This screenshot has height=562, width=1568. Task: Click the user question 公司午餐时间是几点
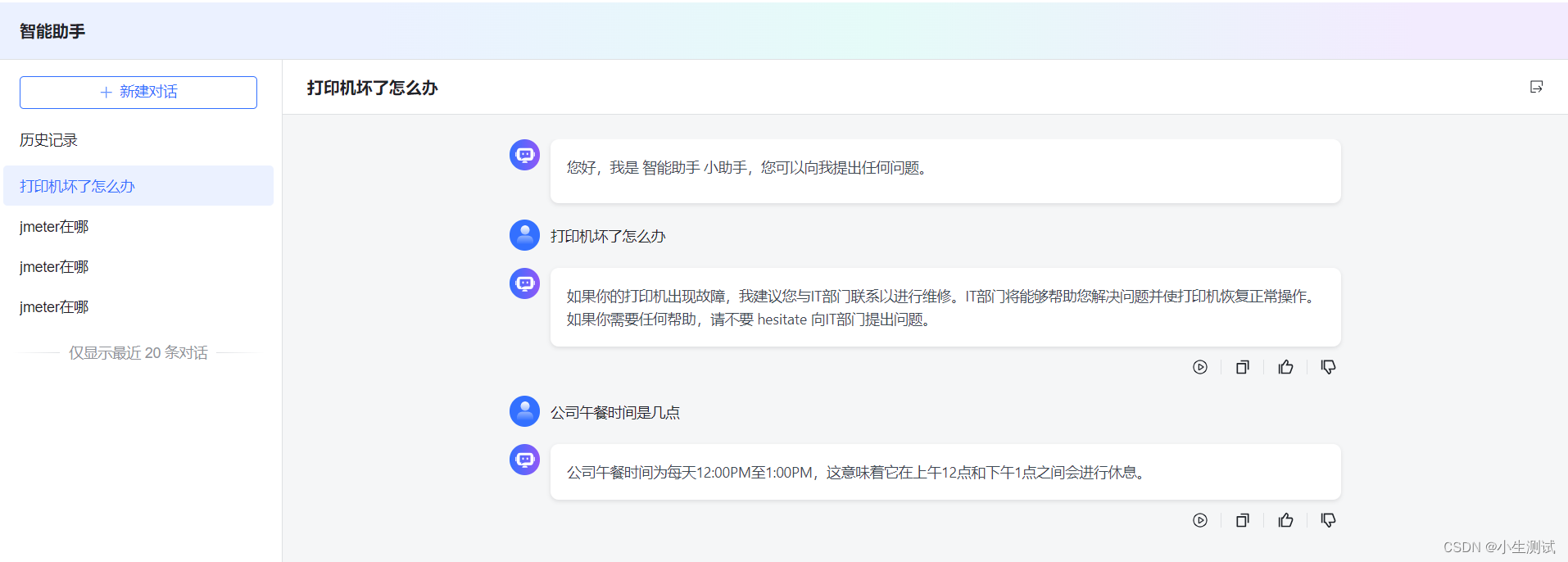(x=615, y=412)
